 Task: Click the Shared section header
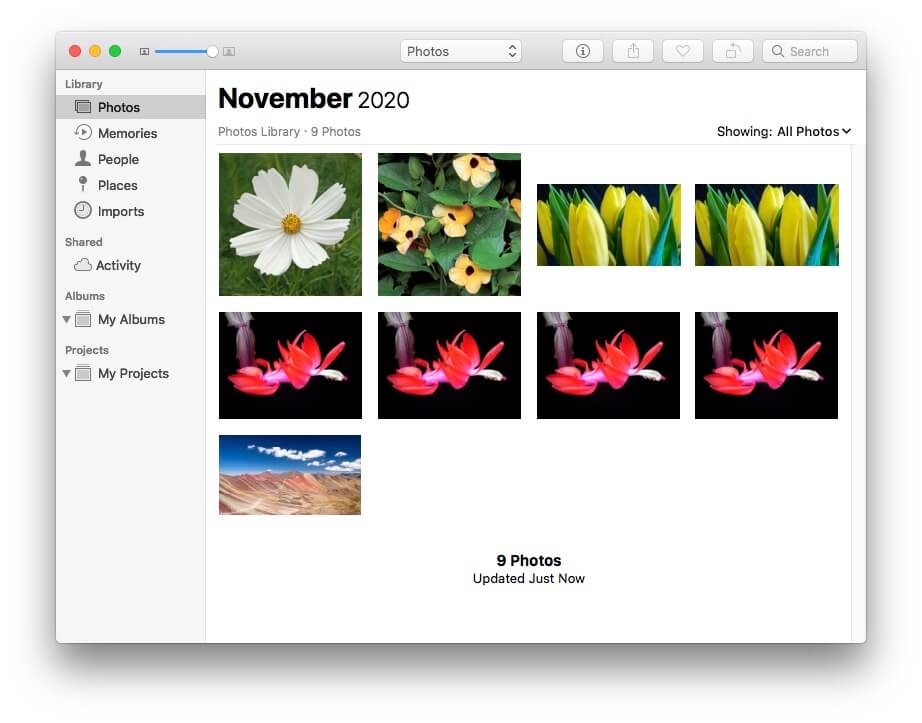[x=83, y=242]
